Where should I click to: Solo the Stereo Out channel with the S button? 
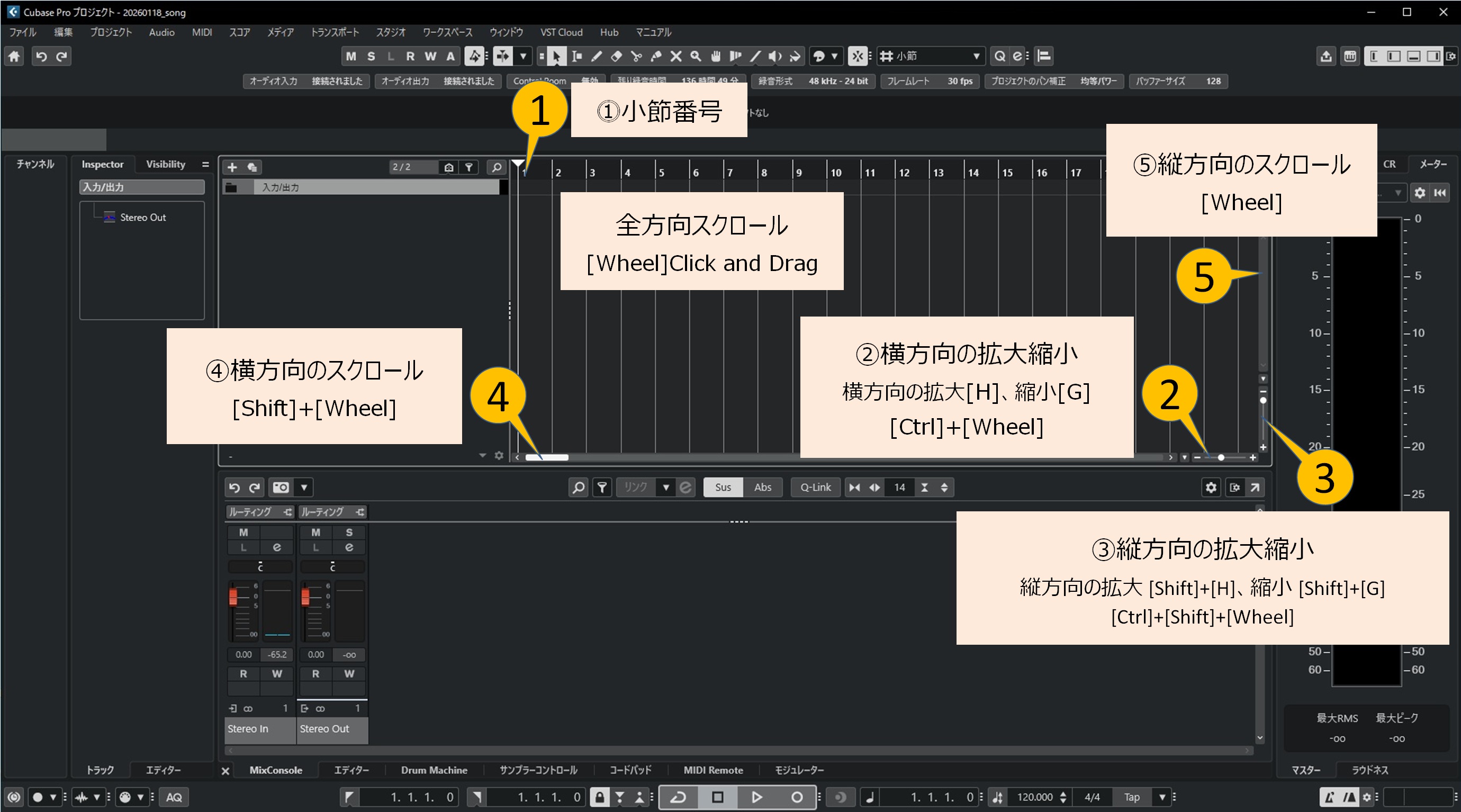click(x=350, y=532)
